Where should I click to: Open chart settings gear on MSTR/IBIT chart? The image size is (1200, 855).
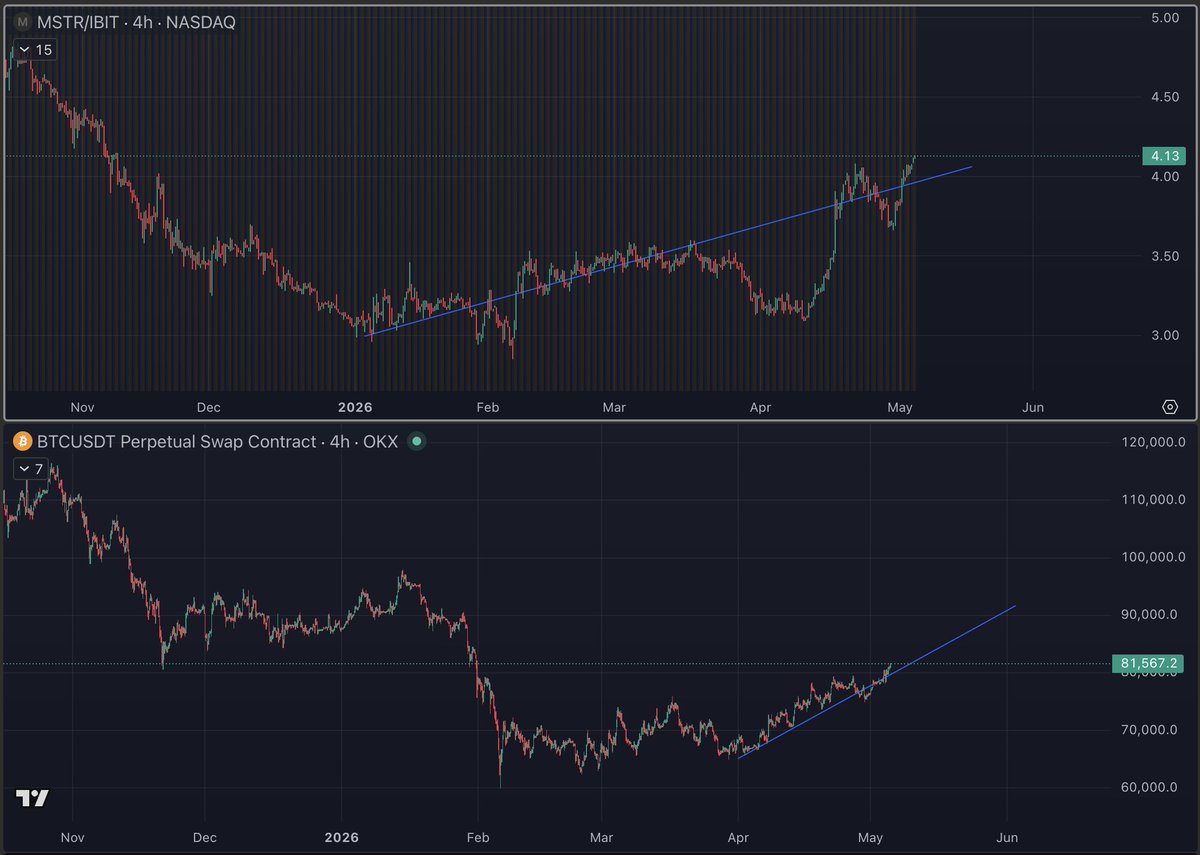1170,407
